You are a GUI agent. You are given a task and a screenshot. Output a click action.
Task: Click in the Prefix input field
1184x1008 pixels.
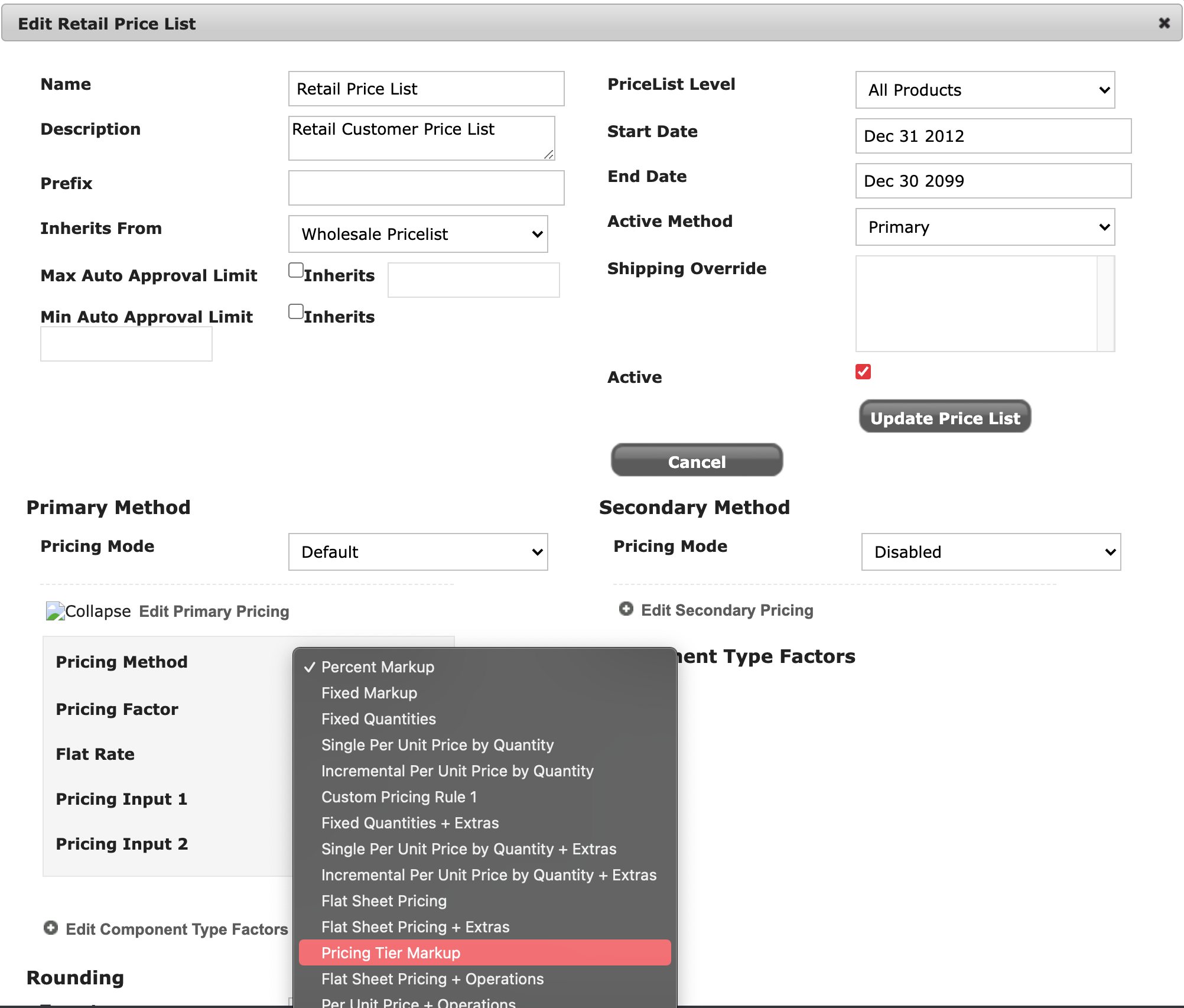426,188
